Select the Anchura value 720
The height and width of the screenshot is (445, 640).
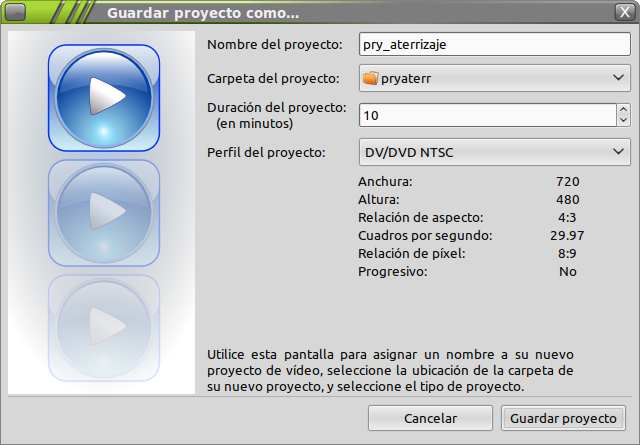[x=568, y=182]
